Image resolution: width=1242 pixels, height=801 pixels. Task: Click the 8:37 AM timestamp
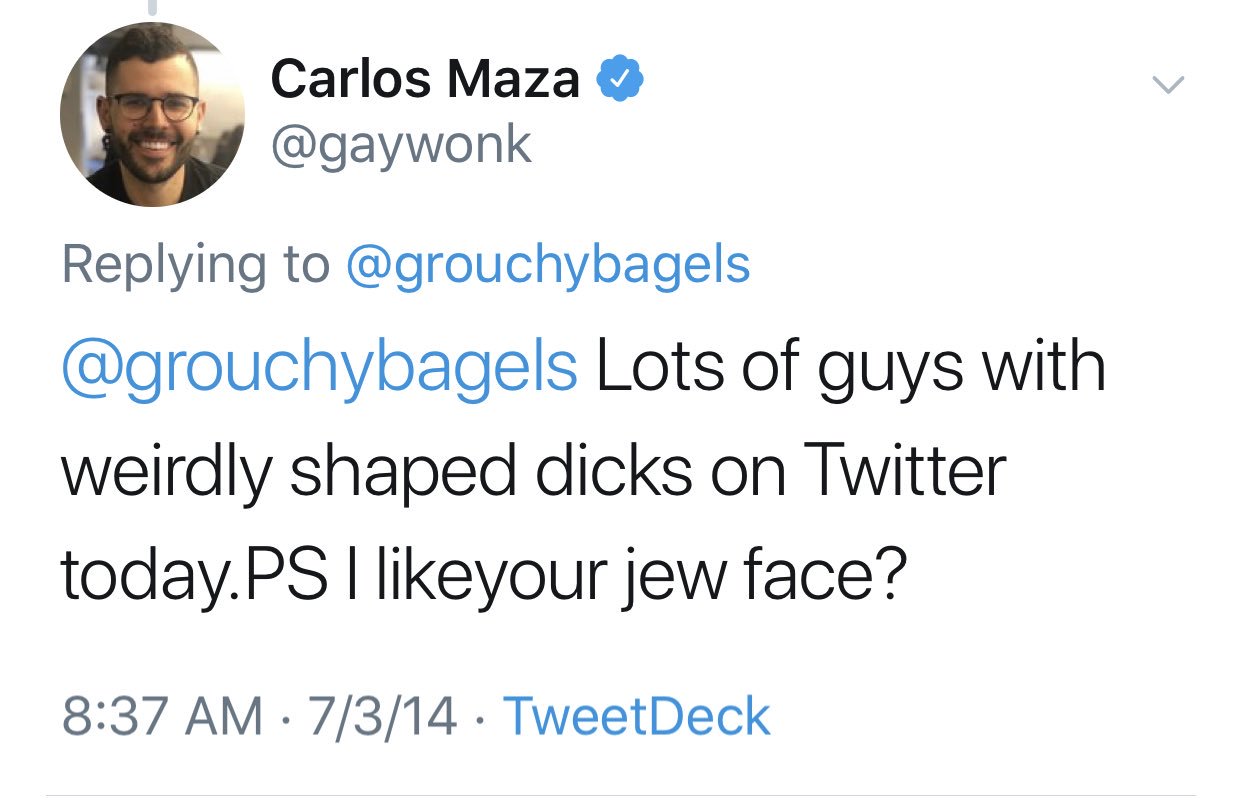coord(162,717)
